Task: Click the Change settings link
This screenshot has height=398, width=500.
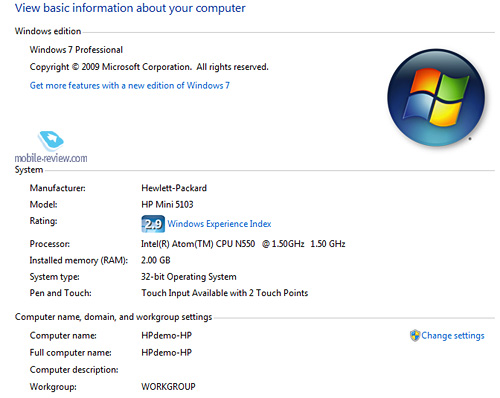Action: click(453, 336)
